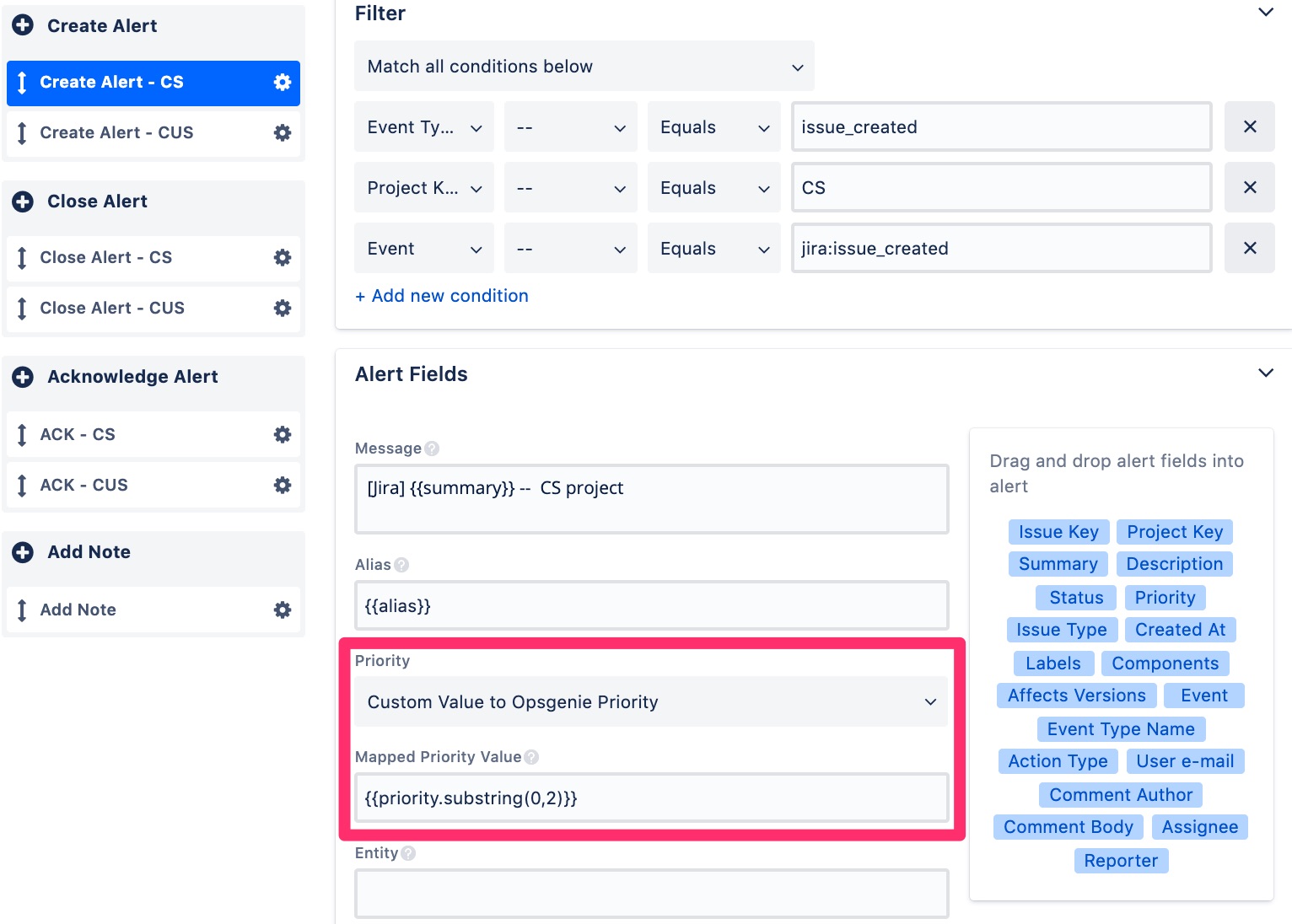Remove the Project Key CS condition
Viewport: 1292px width, 924px height.
1250,187
